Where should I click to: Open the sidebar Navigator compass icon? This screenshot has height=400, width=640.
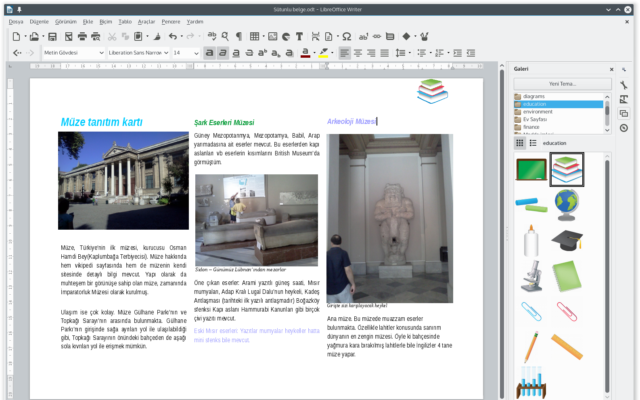pos(624,128)
